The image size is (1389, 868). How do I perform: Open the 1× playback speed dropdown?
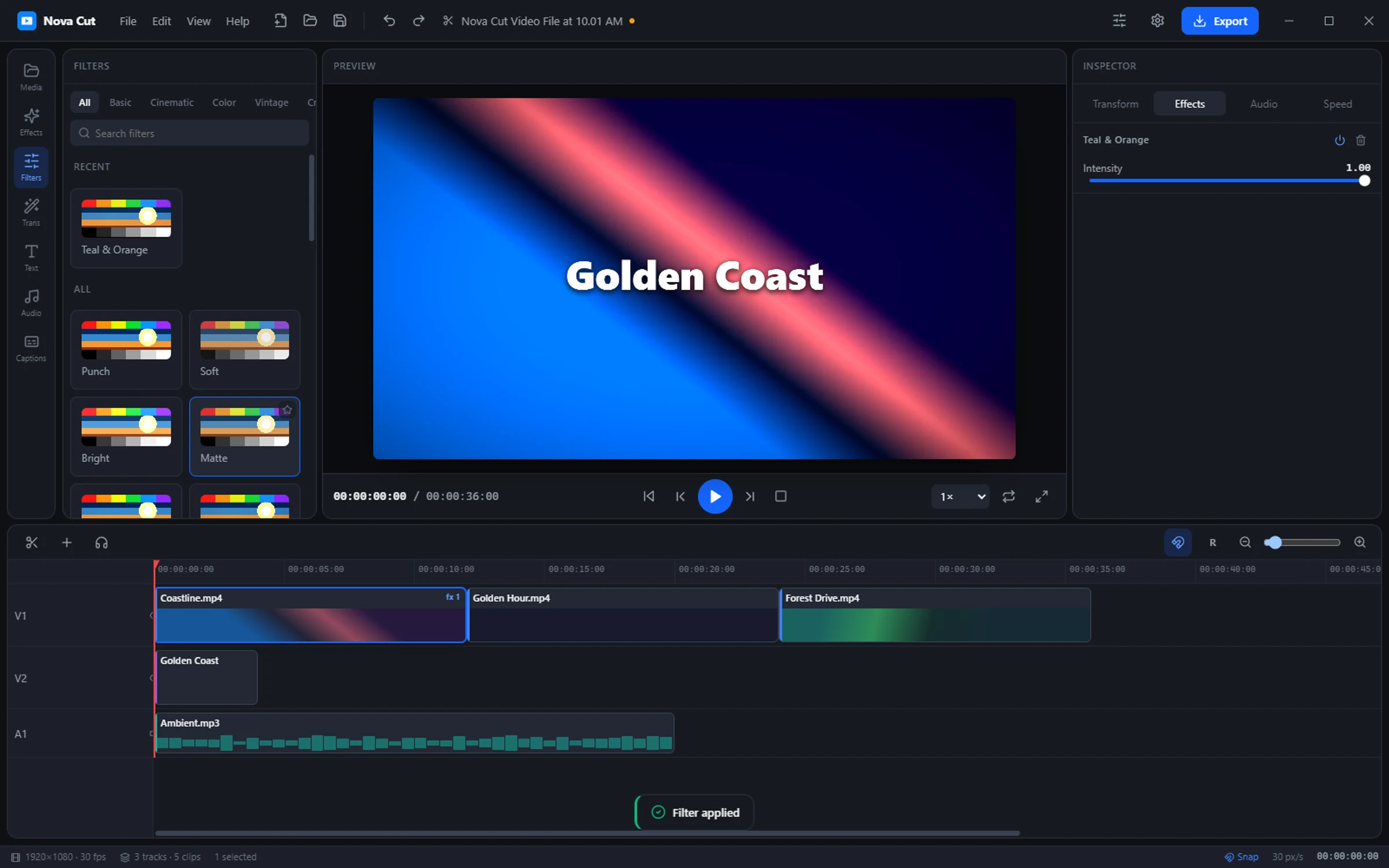coord(961,496)
